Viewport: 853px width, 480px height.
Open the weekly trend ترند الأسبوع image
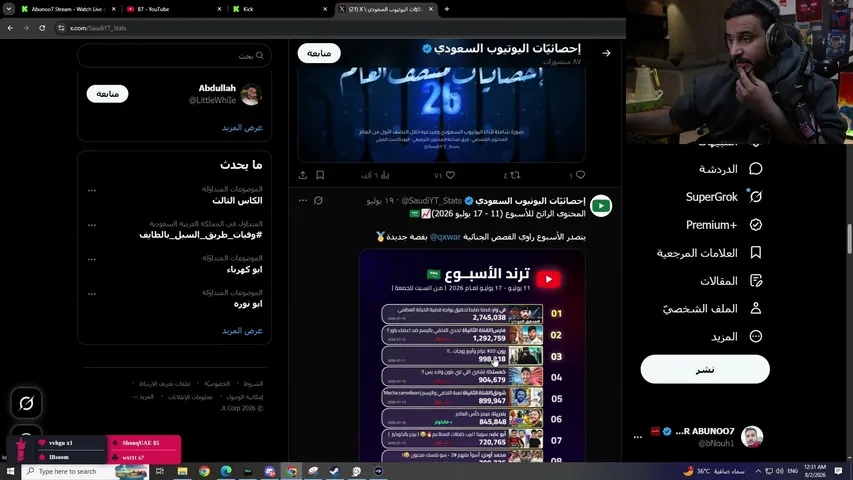(x=472, y=356)
